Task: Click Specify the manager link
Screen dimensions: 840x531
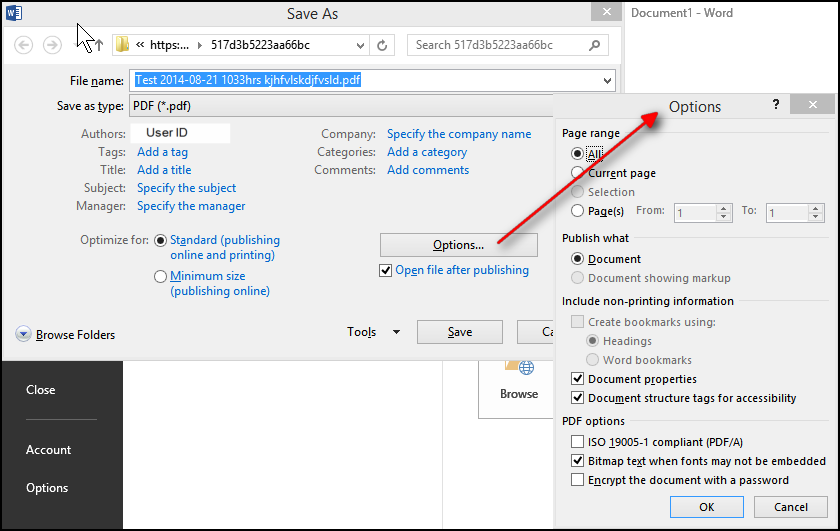Action: tap(191, 206)
